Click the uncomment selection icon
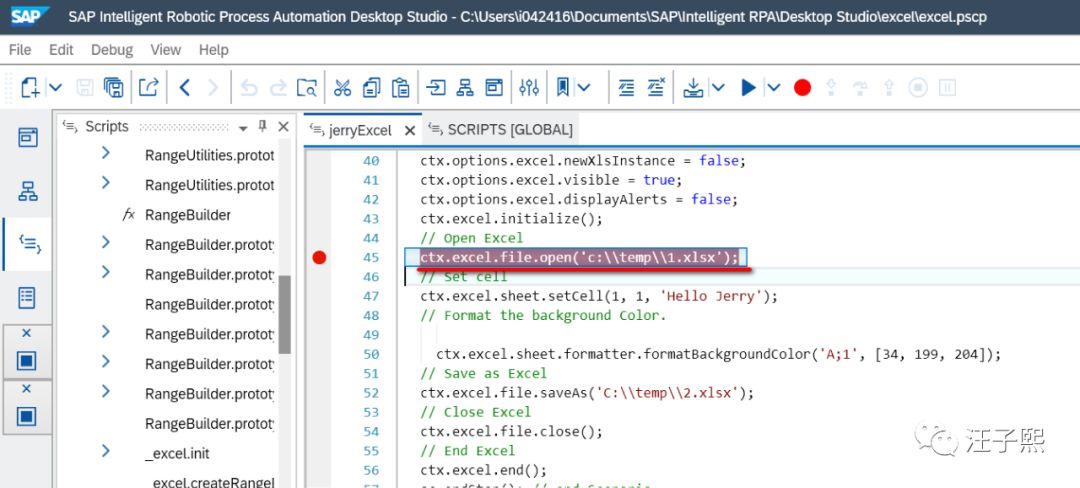 point(656,87)
